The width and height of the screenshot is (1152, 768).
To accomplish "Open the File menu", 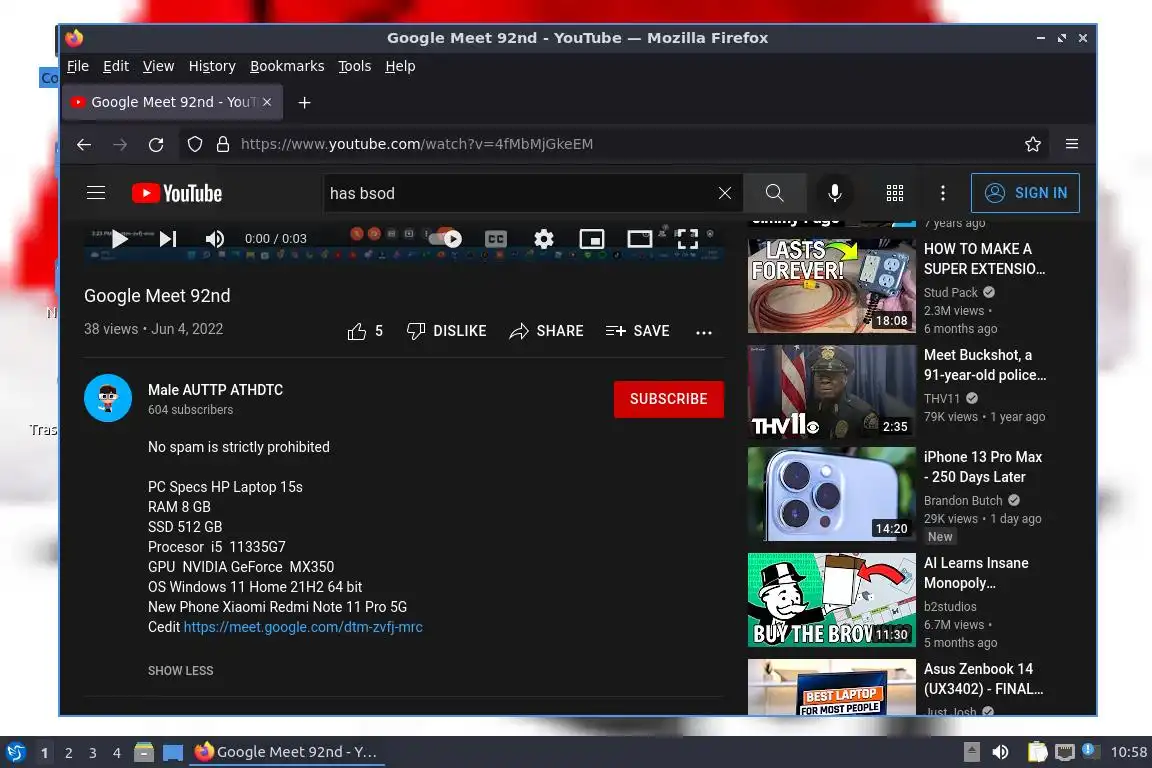I will coord(78,66).
